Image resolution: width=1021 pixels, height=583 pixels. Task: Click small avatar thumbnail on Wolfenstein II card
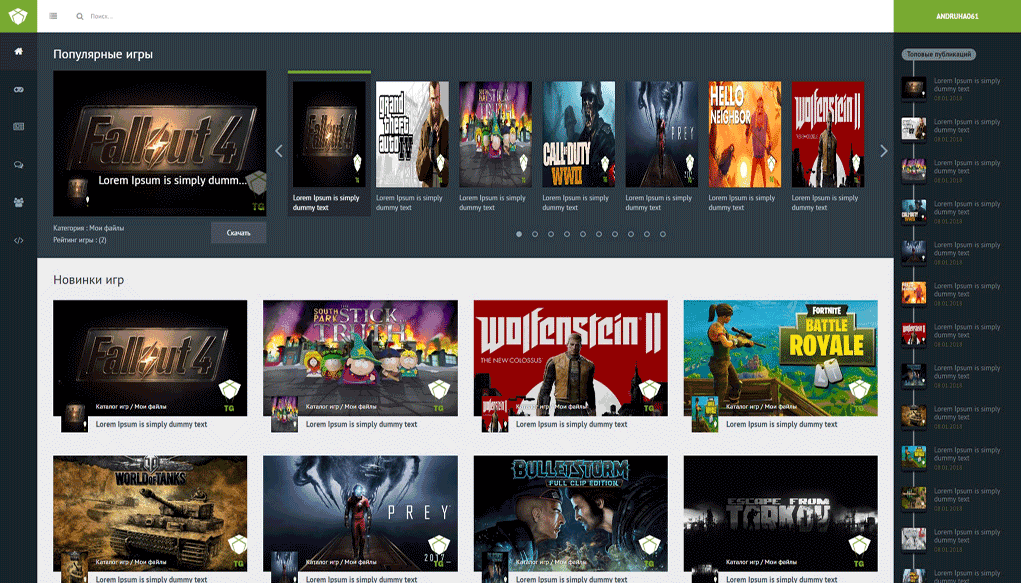tap(494, 414)
